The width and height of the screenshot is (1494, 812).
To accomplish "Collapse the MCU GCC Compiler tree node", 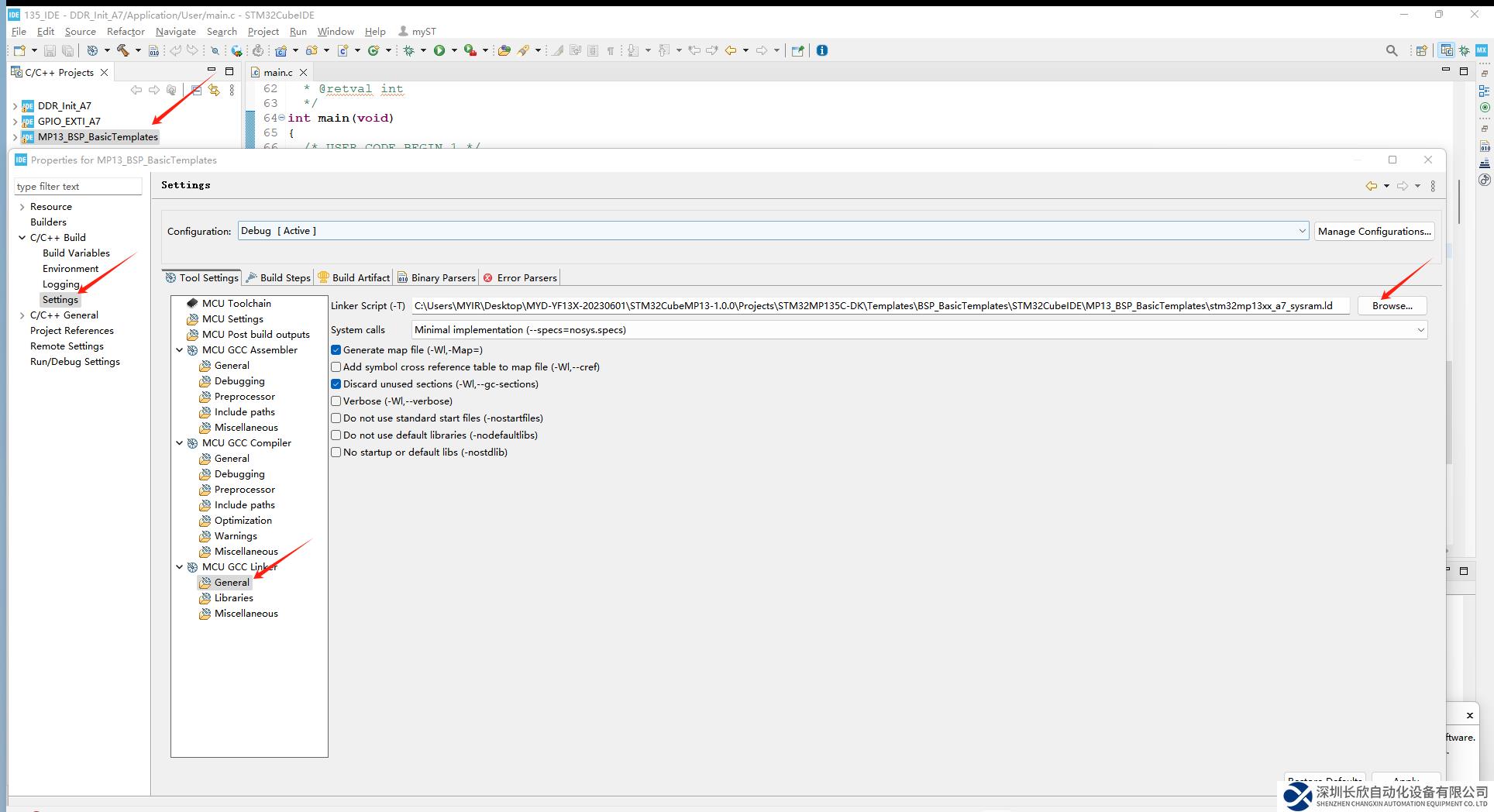I will pyautogui.click(x=180, y=443).
